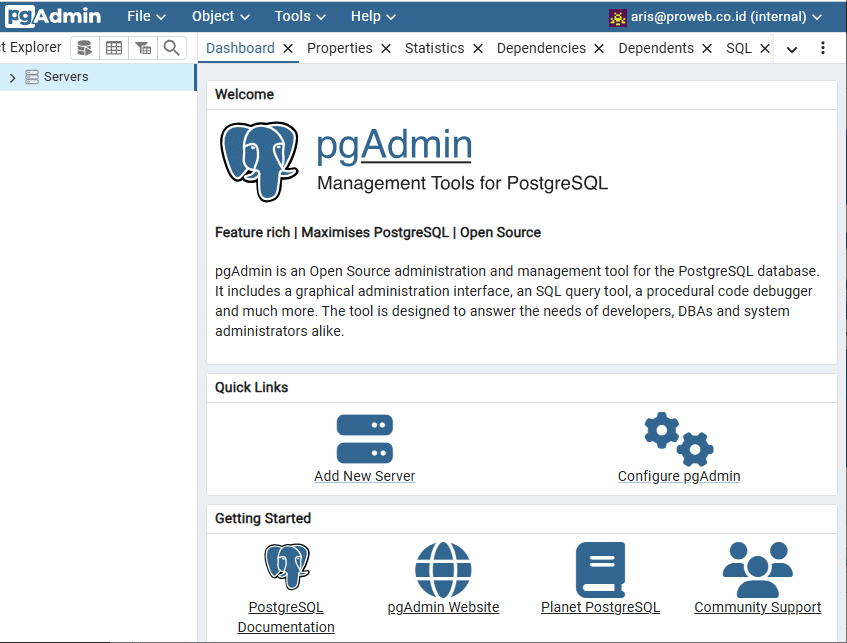Expand the Servers tree node
Viewport: 847px width, 643px height.
pyautogui.click(x=12, y=78)
